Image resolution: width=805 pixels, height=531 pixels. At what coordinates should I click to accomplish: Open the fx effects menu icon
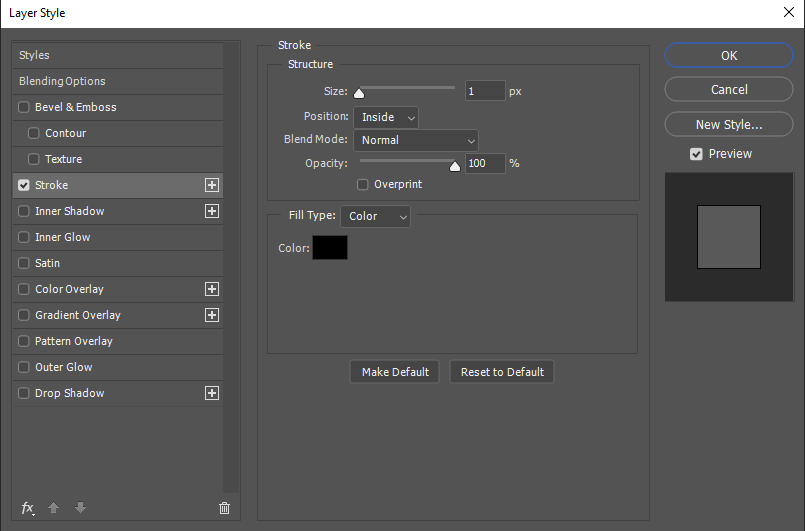28,508
